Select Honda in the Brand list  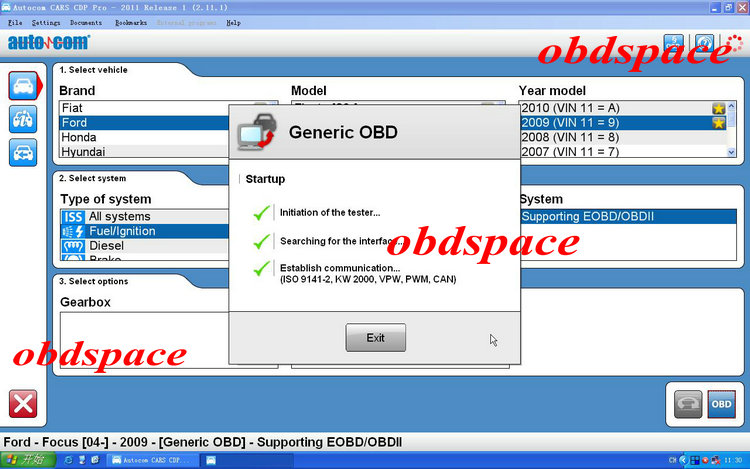[x=144, y=137]
